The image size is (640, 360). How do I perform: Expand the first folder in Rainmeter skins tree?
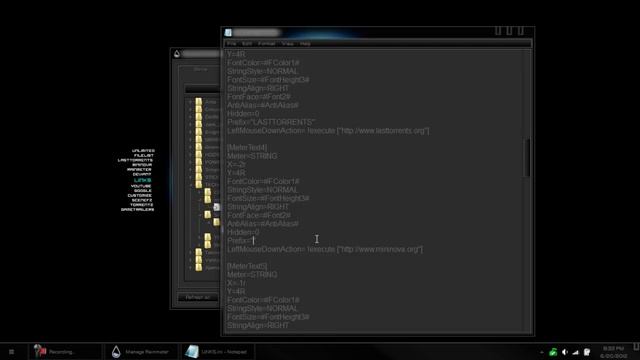coord(190,102)
